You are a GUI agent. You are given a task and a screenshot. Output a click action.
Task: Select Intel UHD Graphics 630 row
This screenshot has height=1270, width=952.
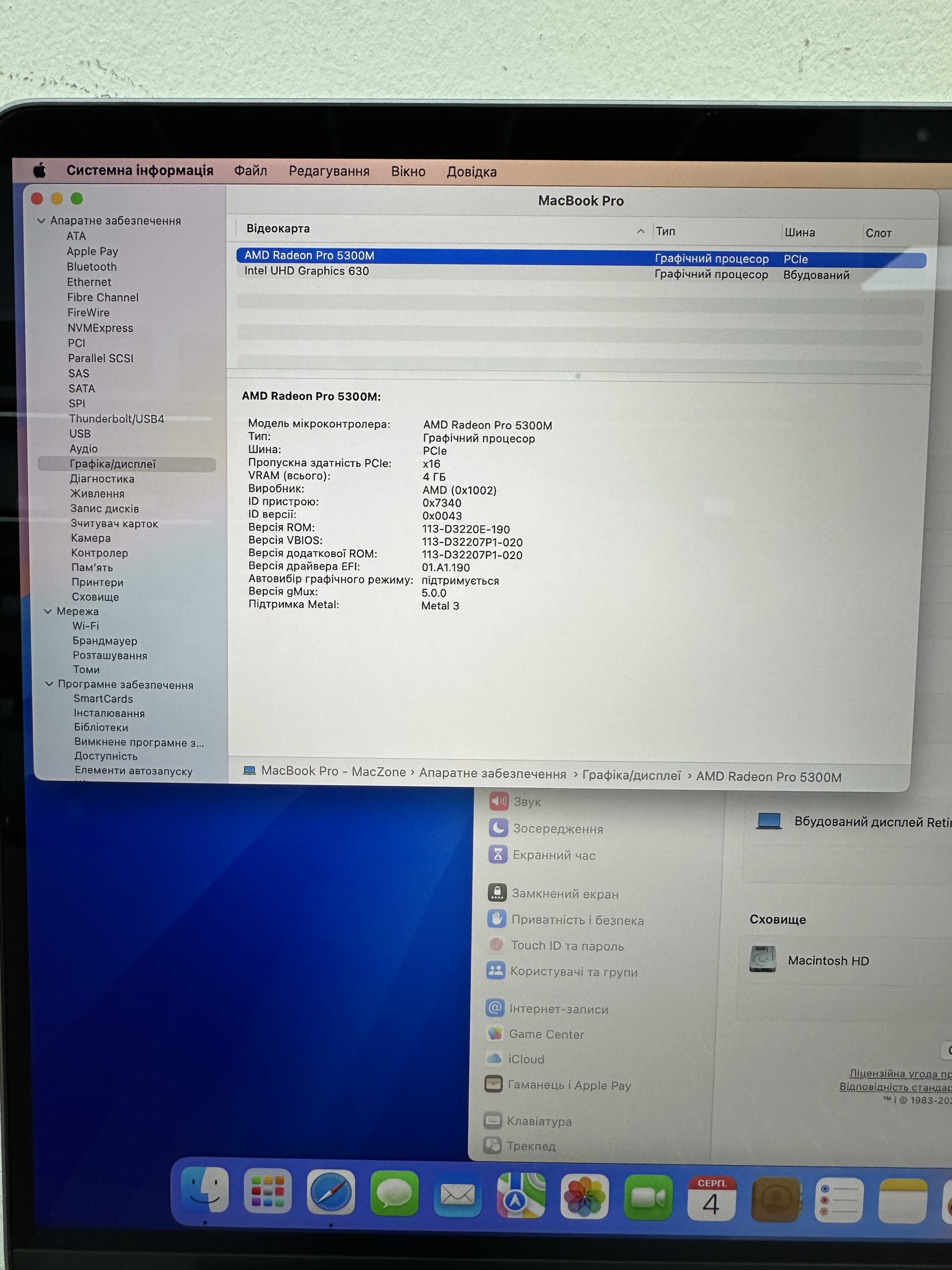[x=581, y=273]
